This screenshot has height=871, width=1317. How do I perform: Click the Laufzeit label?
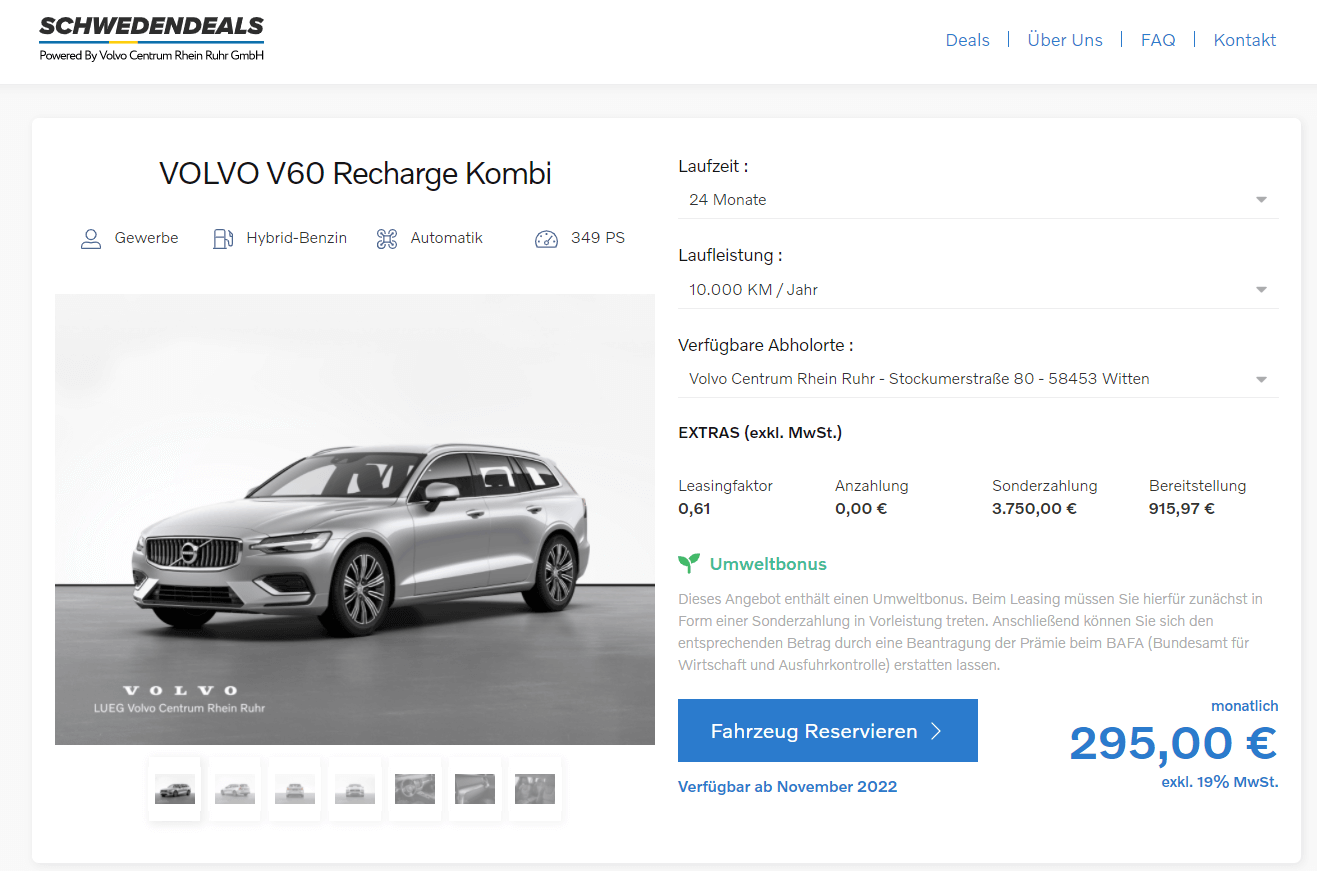click(713, 166)
